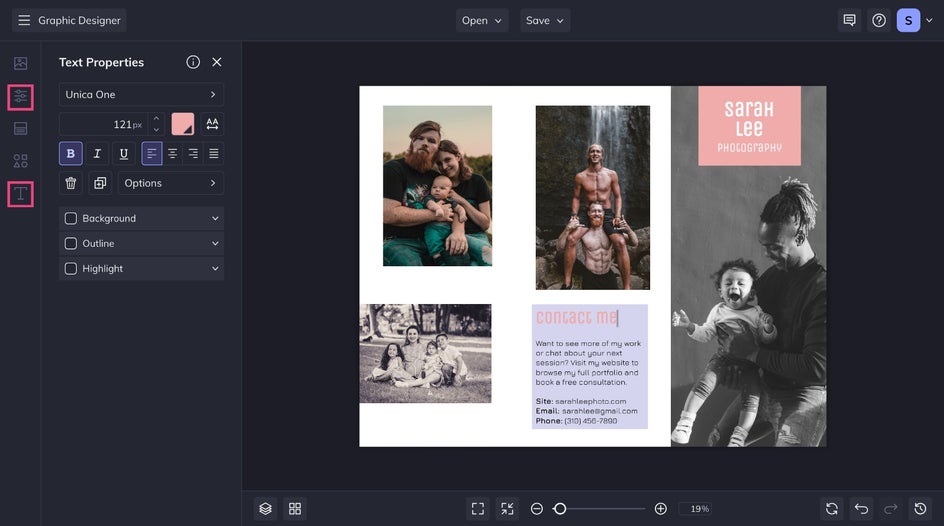Expand the Outline section chevron
Viewport: 944px width, 526px height.
click(215, 243)
